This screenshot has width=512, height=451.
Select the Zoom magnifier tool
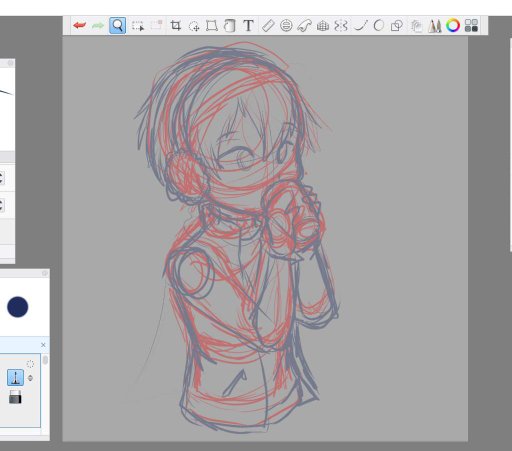pyautogui.click(x=117, y=25)
